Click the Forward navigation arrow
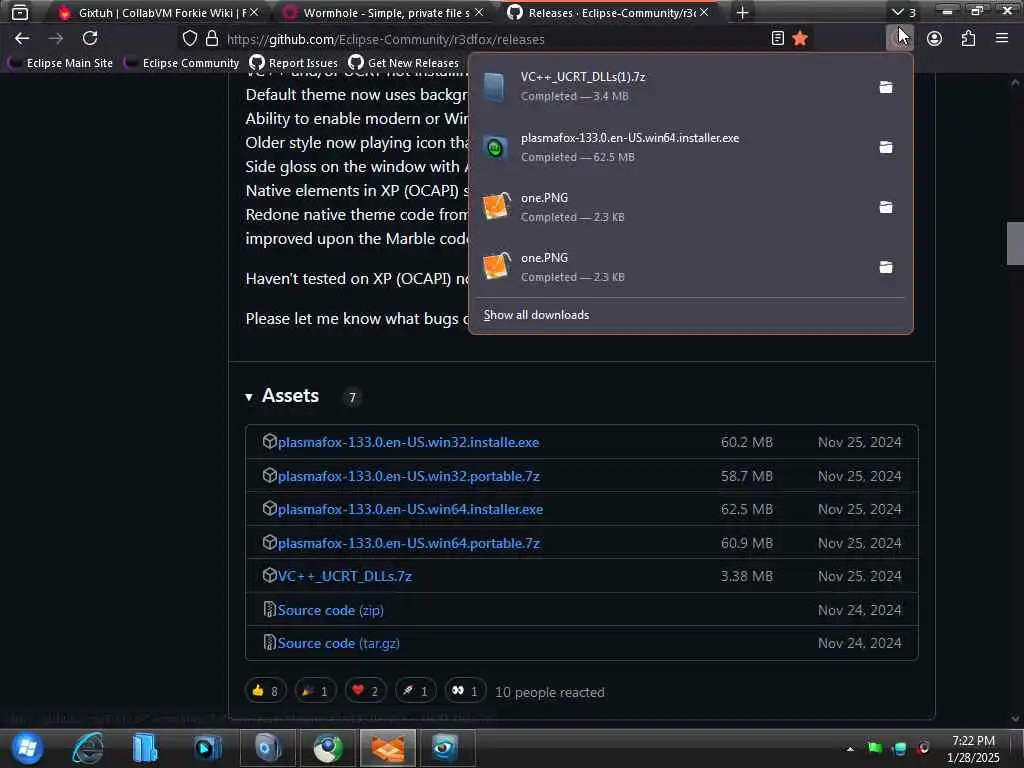The height and width of the screenshot is (768, 1024). coord(56,39)
